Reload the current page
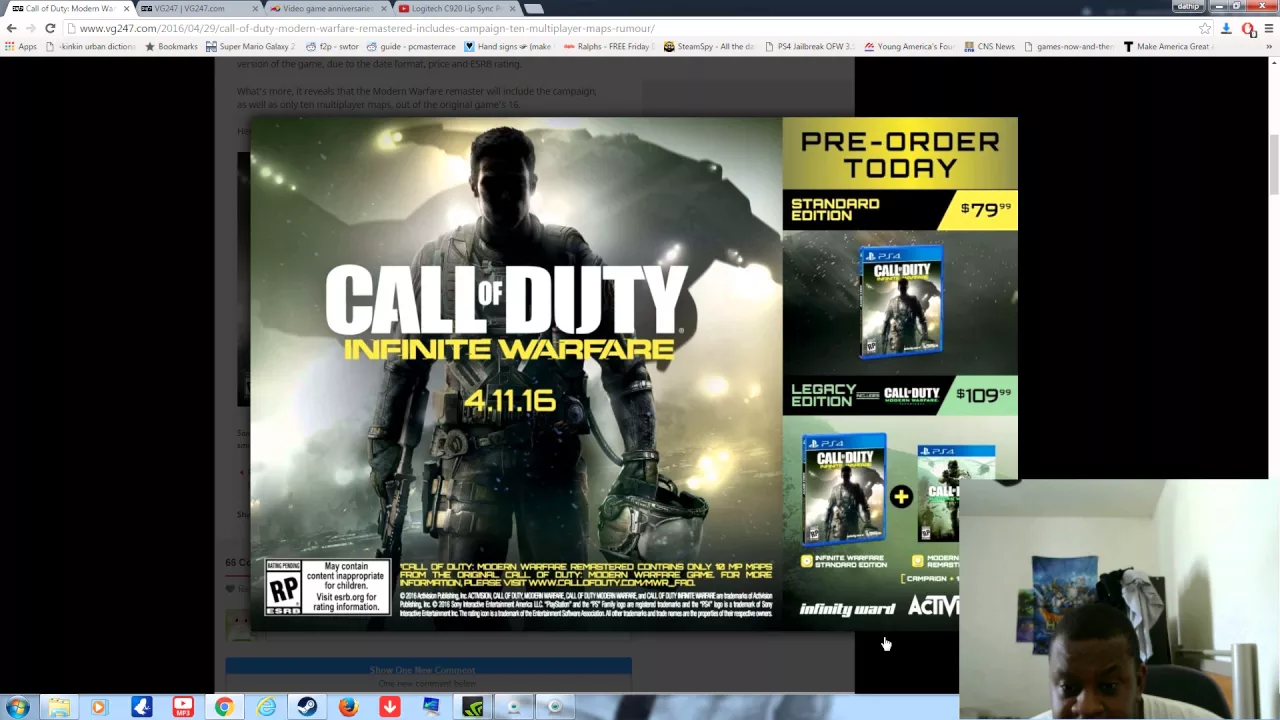 click(x=50, y=28)
